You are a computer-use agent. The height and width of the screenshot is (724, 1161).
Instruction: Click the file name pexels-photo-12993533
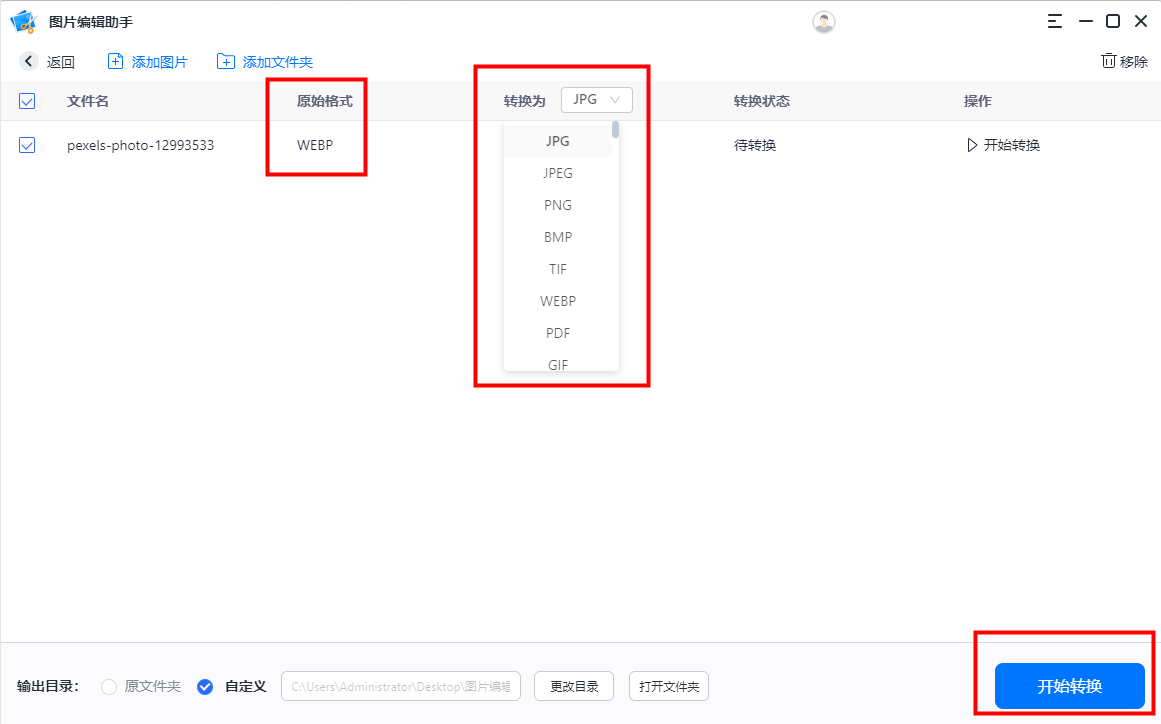(140, 145)
